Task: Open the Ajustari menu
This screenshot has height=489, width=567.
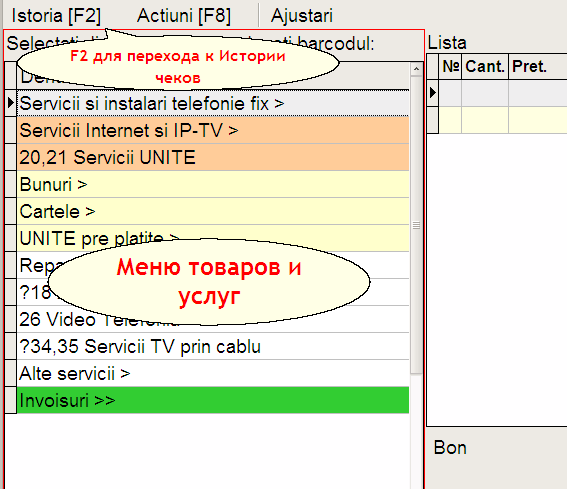Action: click(302, 16)
